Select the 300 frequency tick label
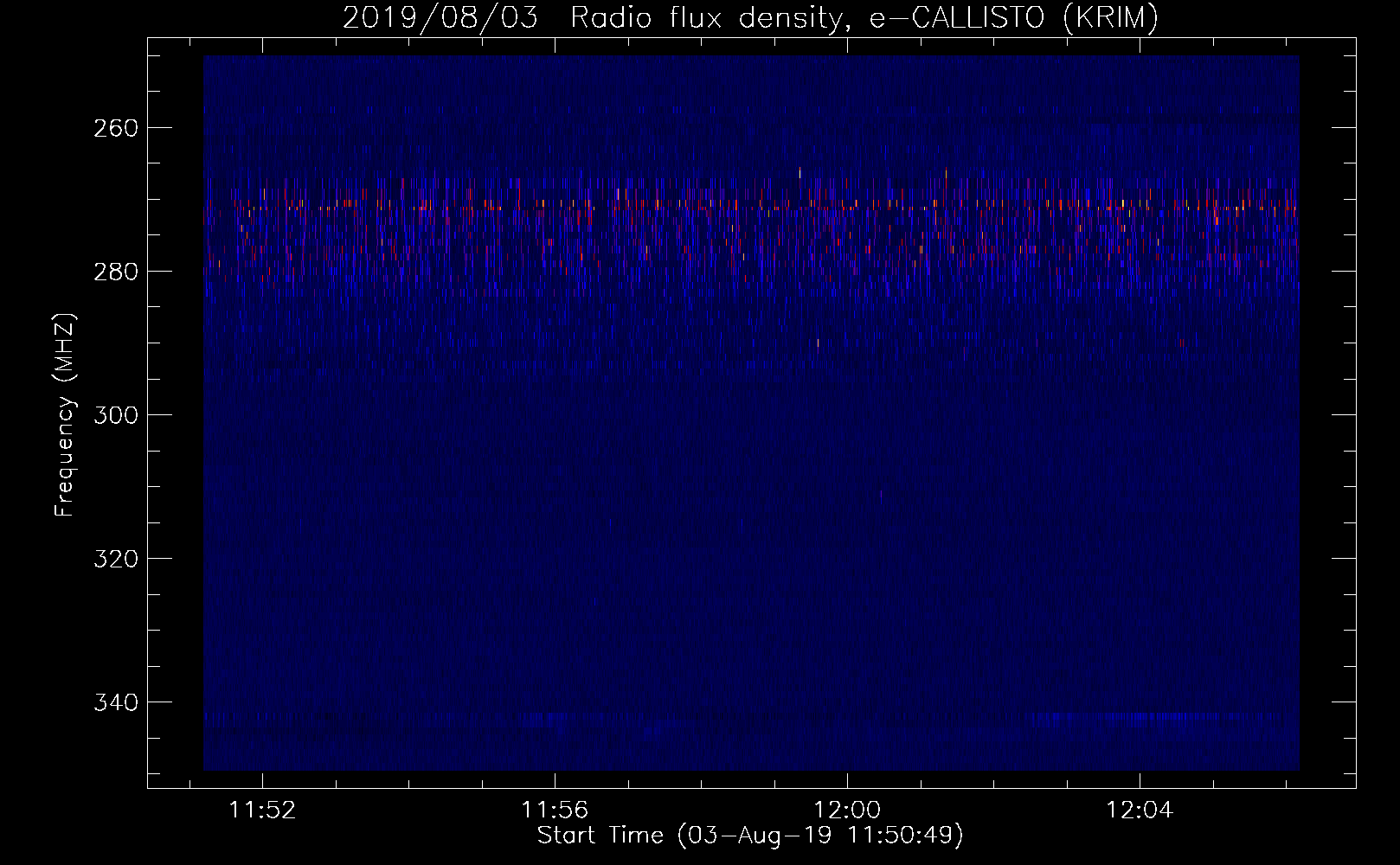This screenshot has height=865, width=1400. point(115,415)
